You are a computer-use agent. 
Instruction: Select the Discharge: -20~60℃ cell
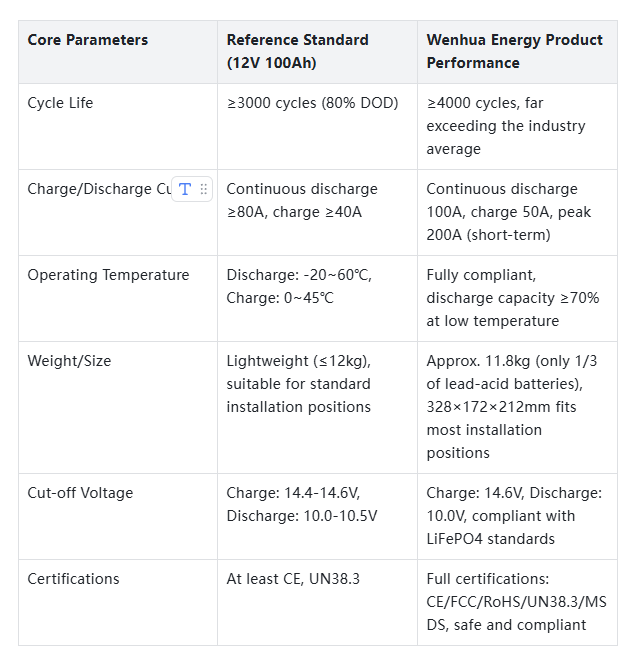click(x=299, y=286)
